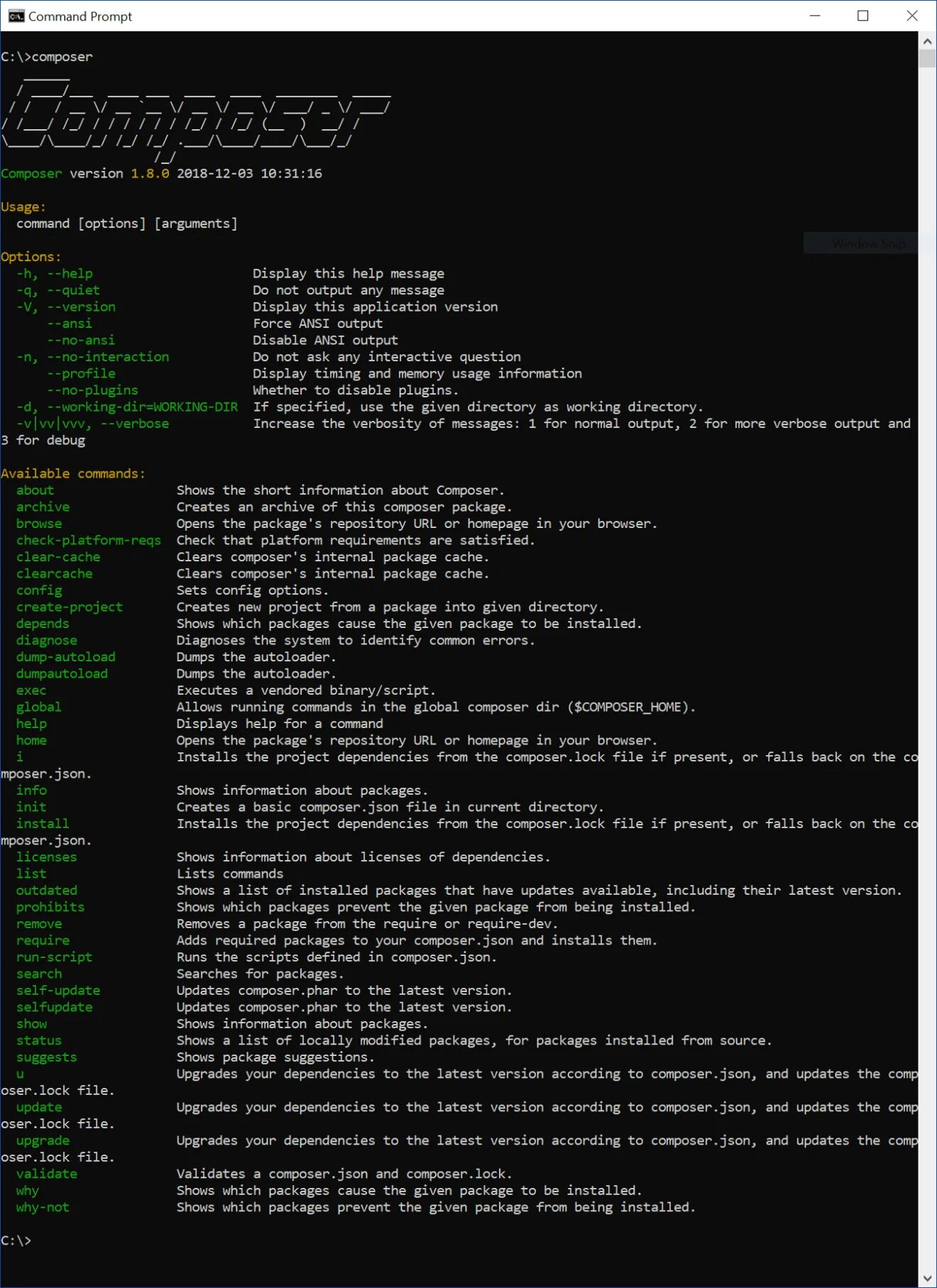Click the 'show' command

click(x=31, y=1024)
